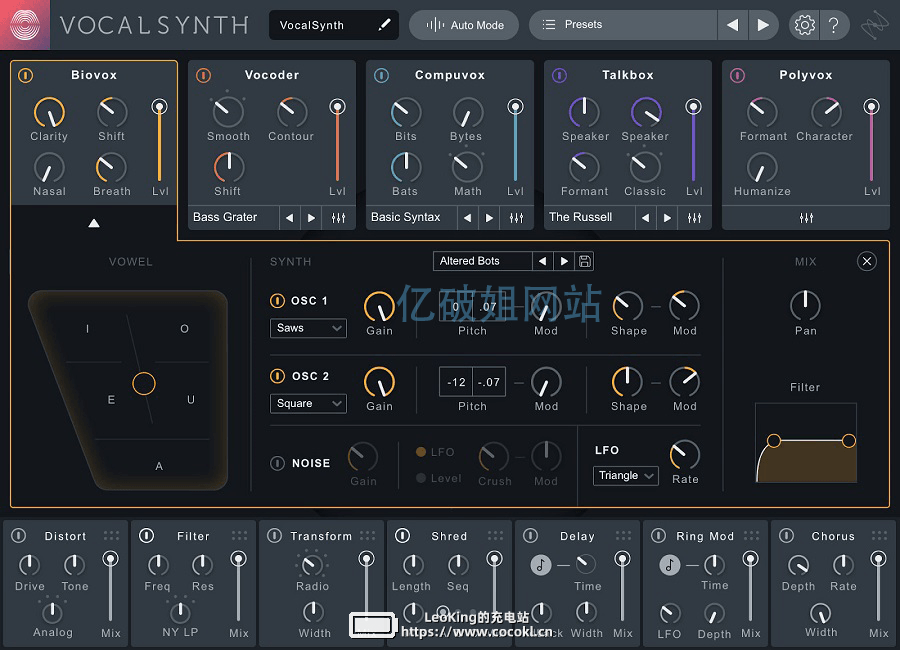Select the noise Level radio option

point(421,478)
